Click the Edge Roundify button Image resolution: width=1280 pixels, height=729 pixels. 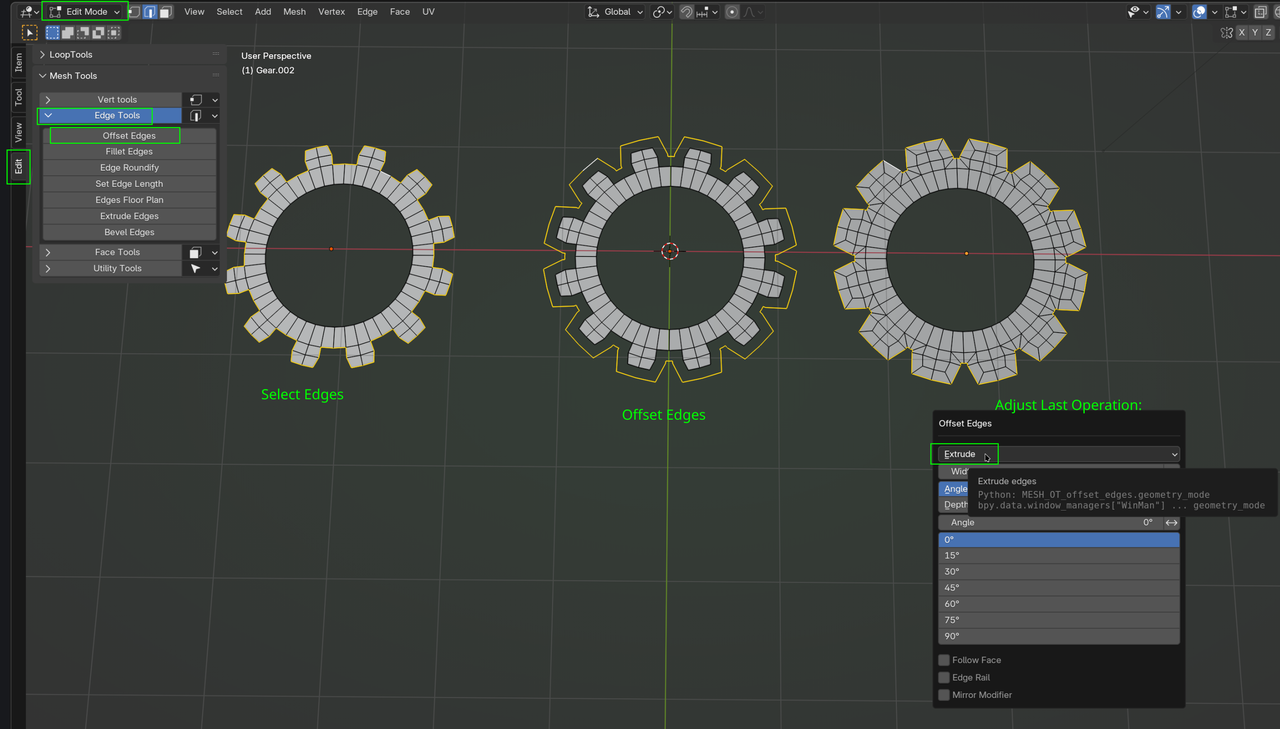point(129,167)
